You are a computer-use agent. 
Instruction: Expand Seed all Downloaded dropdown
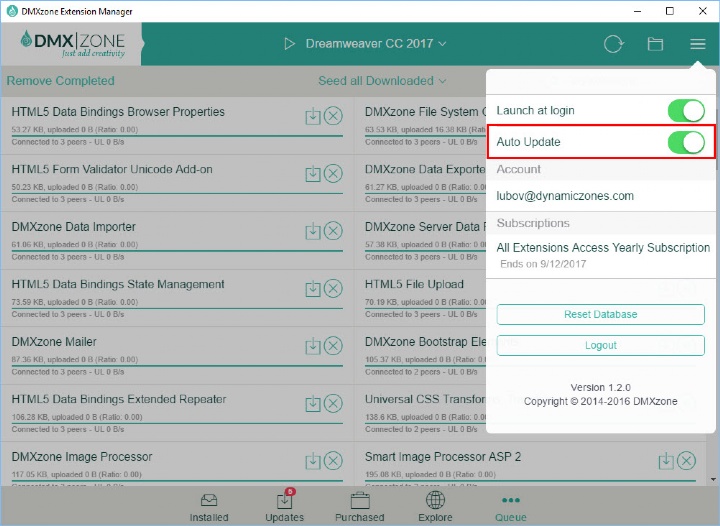(x=382, y=81)
